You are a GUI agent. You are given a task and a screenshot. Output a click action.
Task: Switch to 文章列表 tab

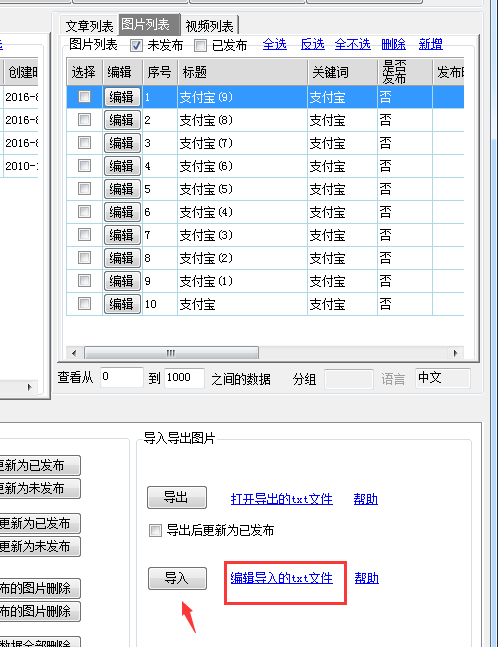89,26
